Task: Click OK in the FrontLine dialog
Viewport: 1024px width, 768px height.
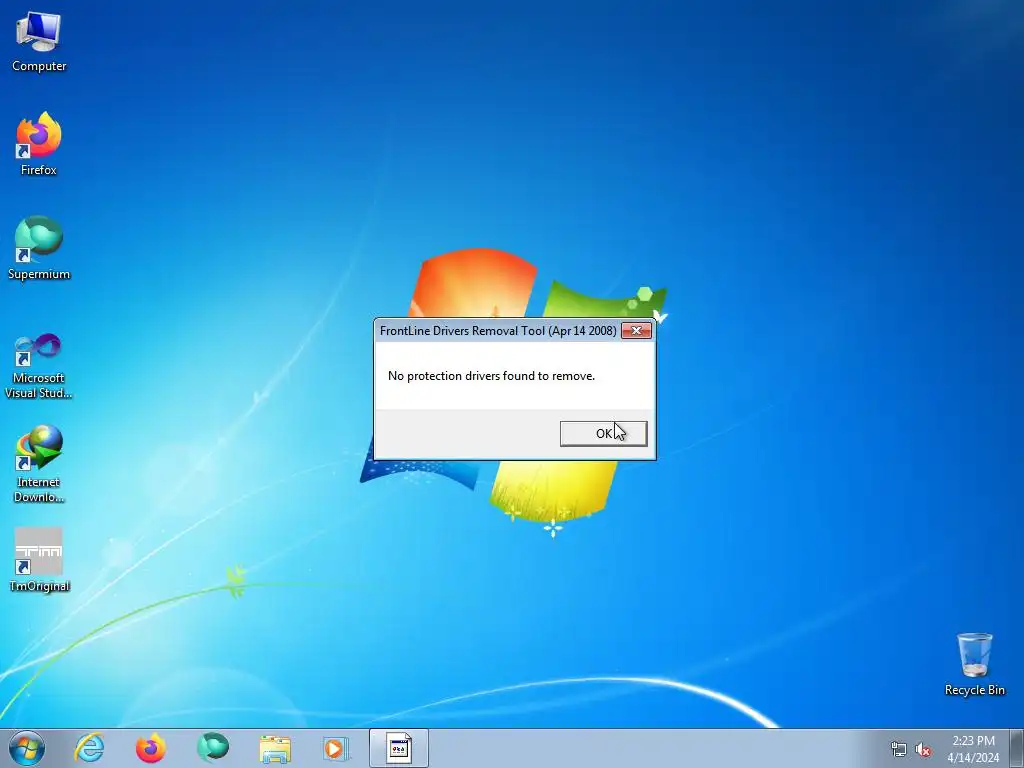Action: tap(603, 434)
